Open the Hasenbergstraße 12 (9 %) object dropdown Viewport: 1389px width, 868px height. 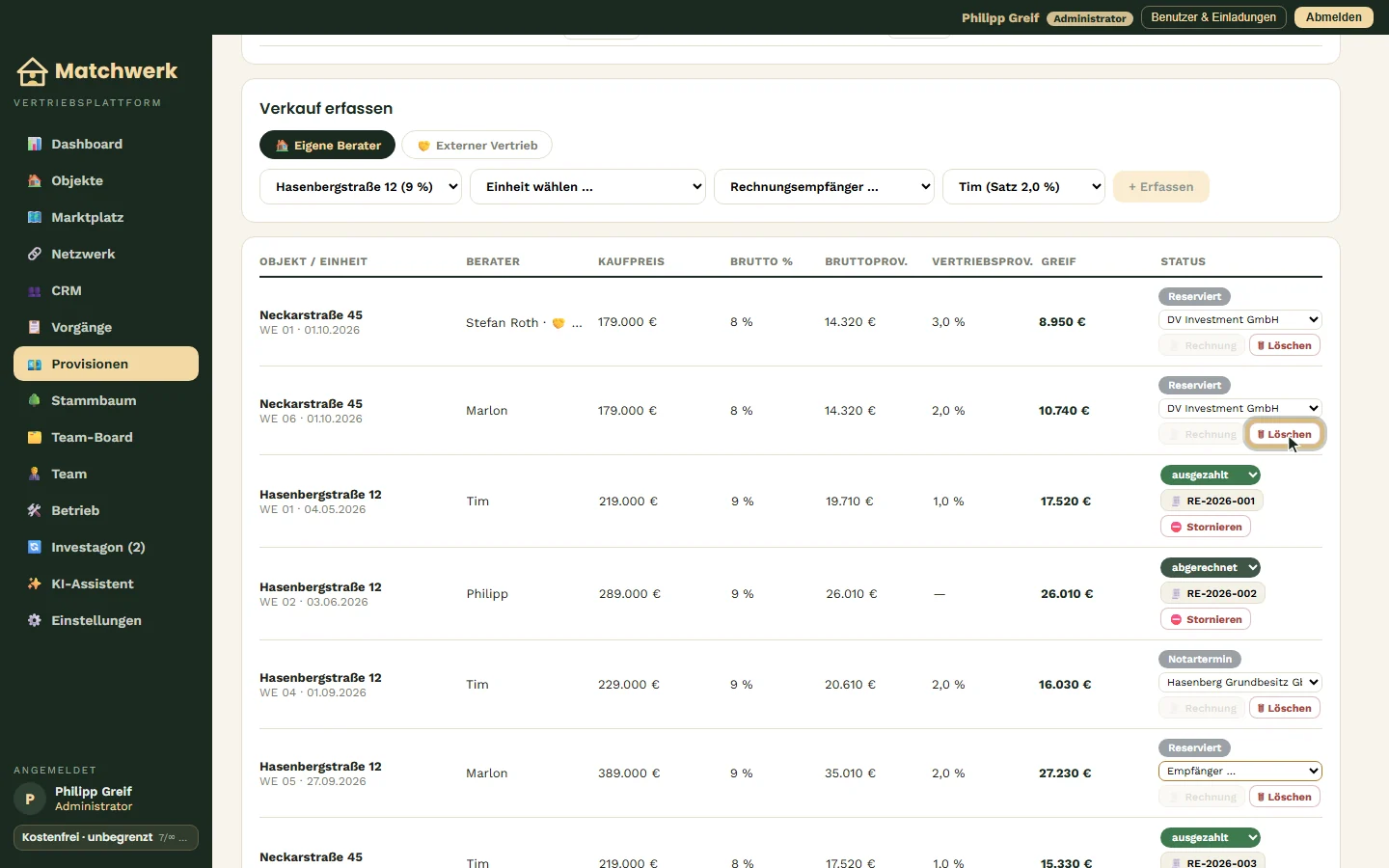(361, 187)
